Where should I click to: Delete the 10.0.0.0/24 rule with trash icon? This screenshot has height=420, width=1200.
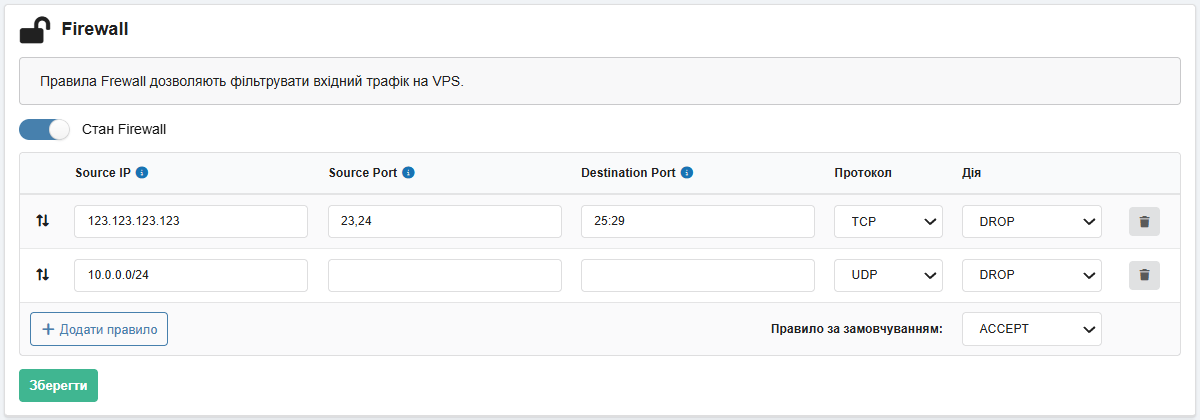coord(1144,275)
